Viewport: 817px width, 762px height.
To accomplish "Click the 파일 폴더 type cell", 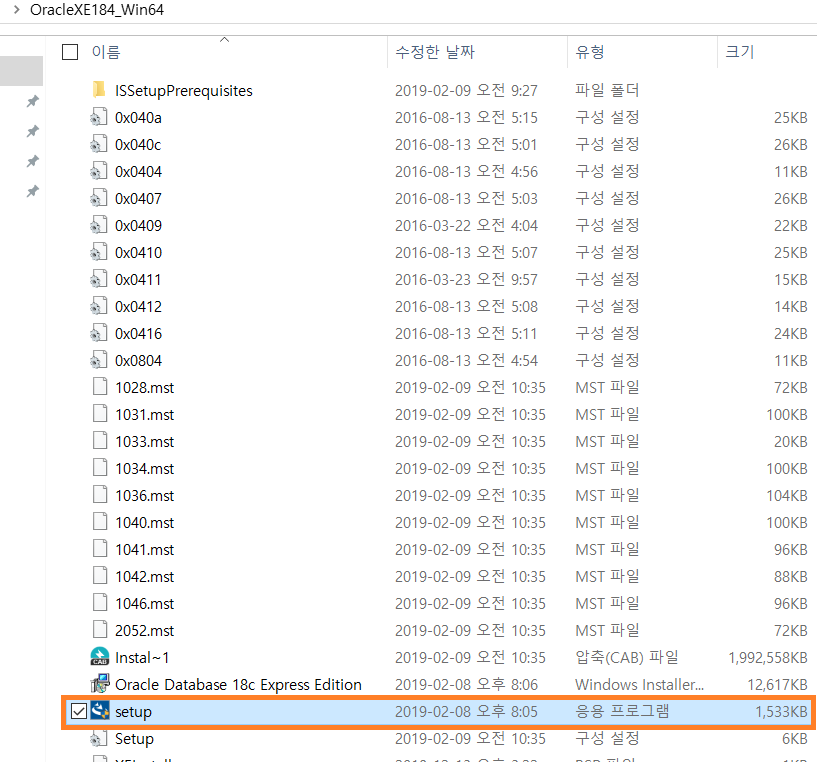I will (607, 90).
